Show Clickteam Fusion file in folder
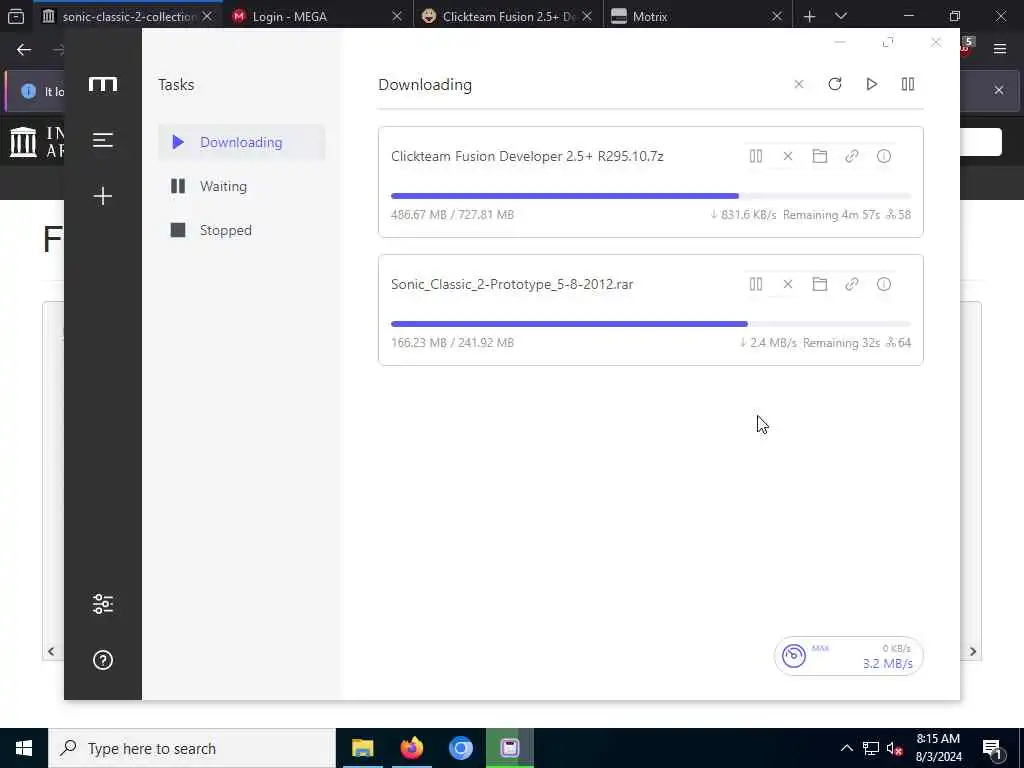 point(820,156)
